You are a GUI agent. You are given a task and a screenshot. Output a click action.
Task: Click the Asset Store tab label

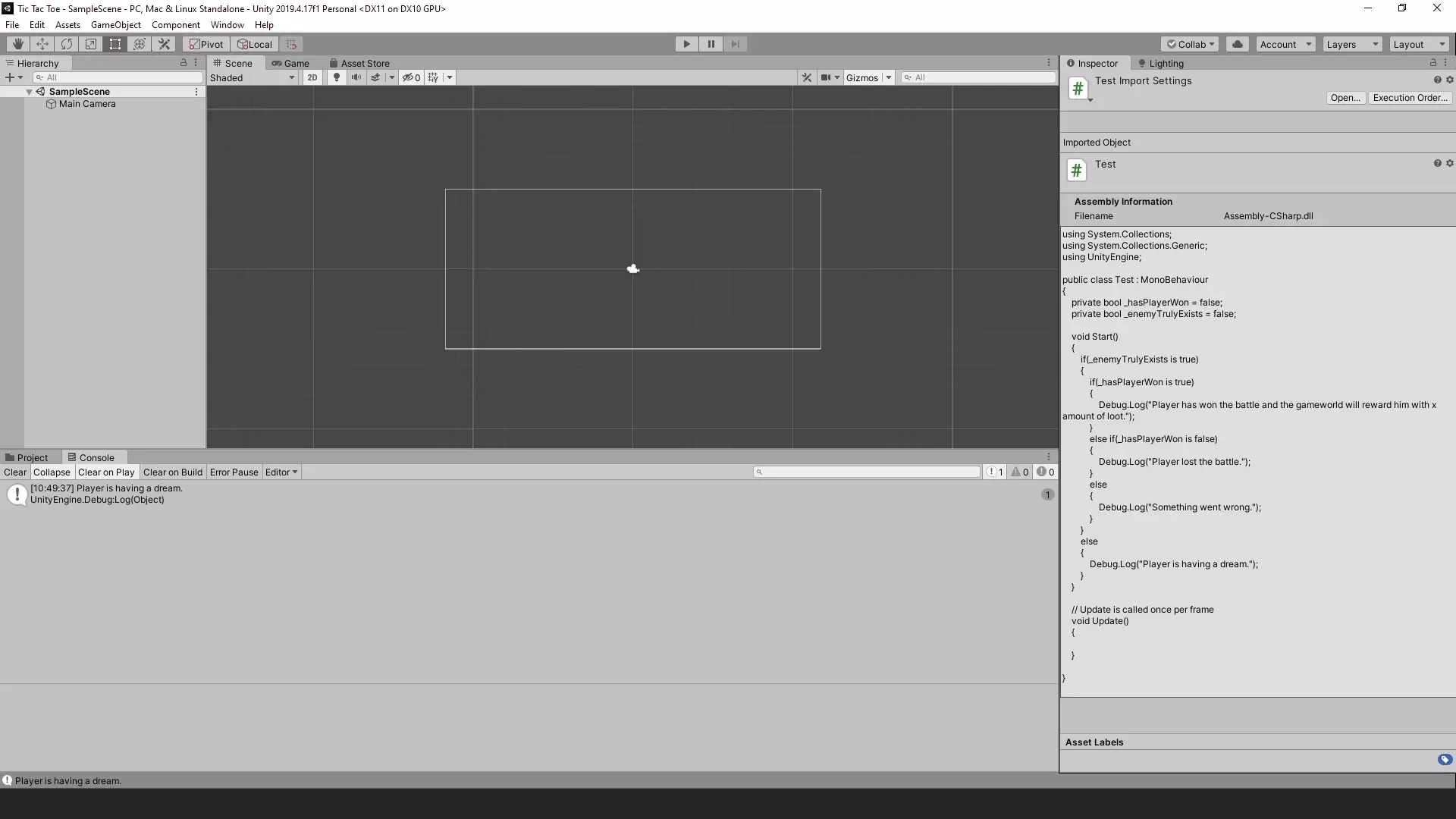tap(364, 63)
